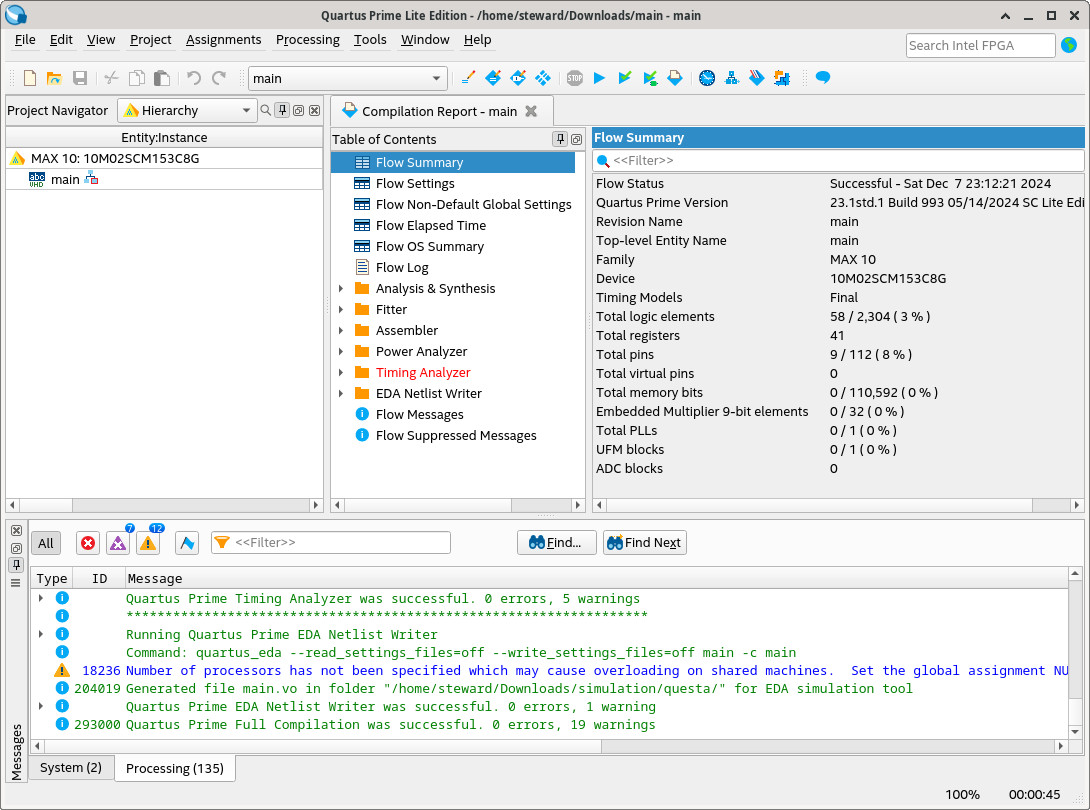Click the Flow Summary filter field

pos(838,161)
